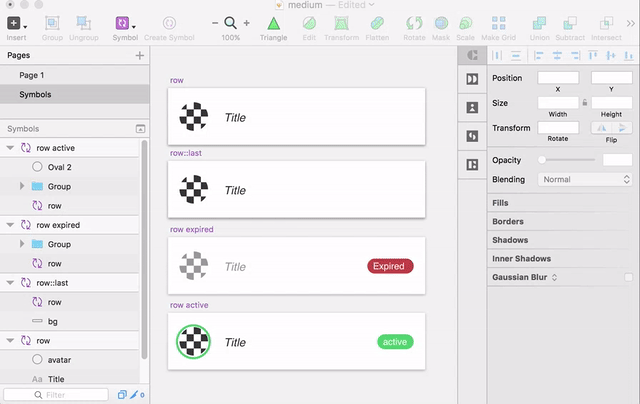Enable the Gaussian Blur checkbox
The image size is (640, 404).
[x=628, y=277]
